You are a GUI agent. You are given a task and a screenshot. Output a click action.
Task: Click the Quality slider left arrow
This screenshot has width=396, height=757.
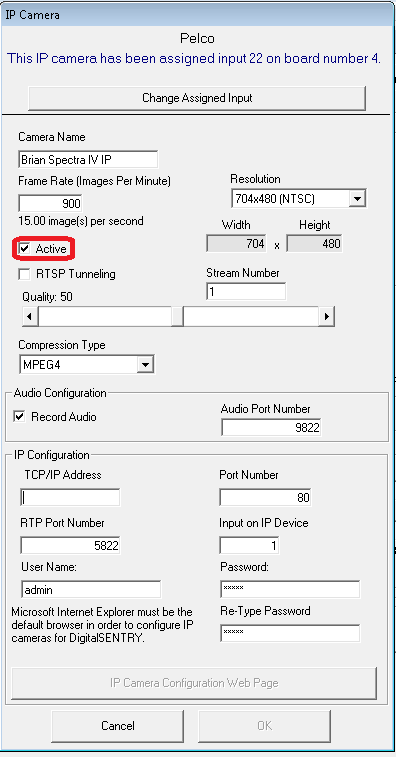30,317
